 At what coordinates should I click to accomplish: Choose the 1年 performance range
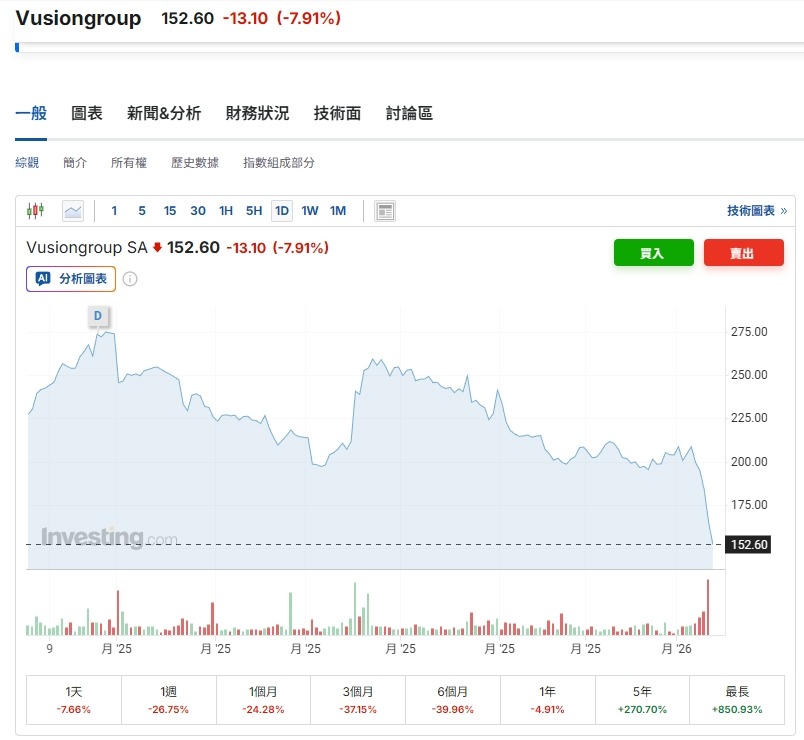[548, 700]
